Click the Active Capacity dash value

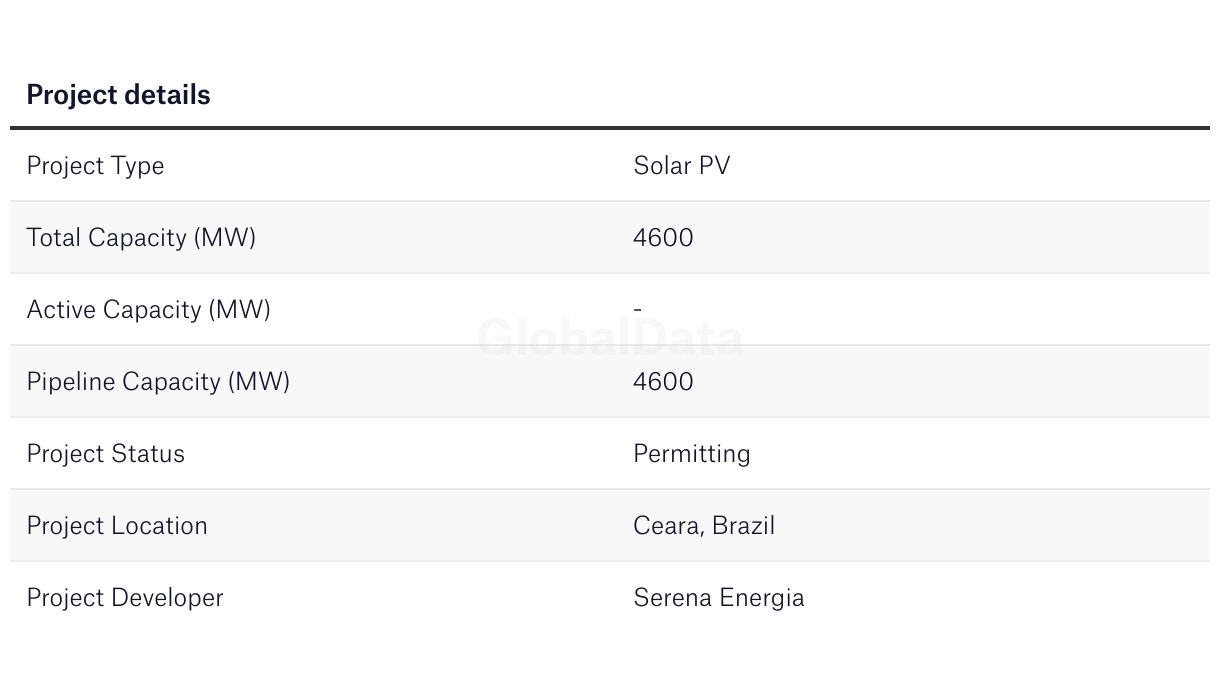tap(637, 310)
